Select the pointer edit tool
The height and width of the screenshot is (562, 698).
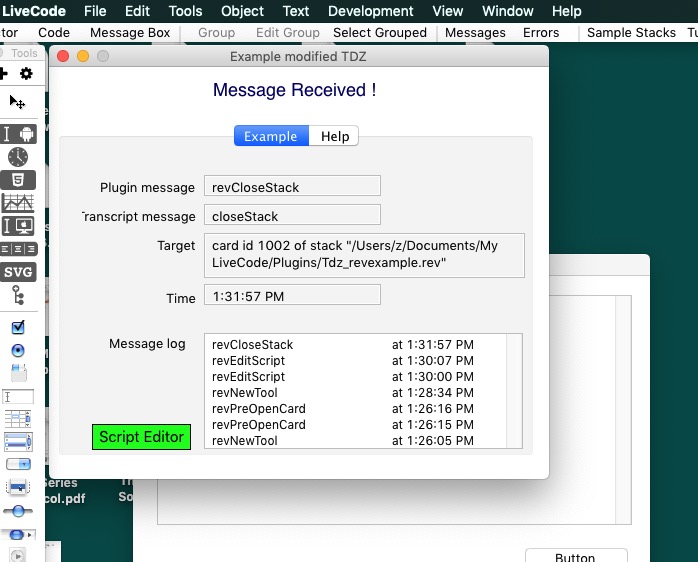coord(17,102)
